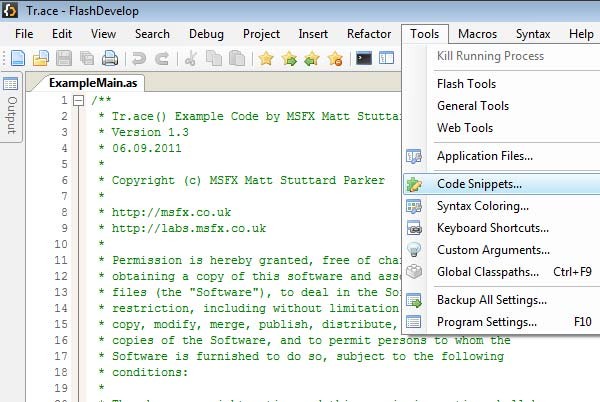Viewport: 600px width, 402px height.
Task: Choose Syntax Coloring... menu entry
Action: pyautogui.click(x=502, y=206)
